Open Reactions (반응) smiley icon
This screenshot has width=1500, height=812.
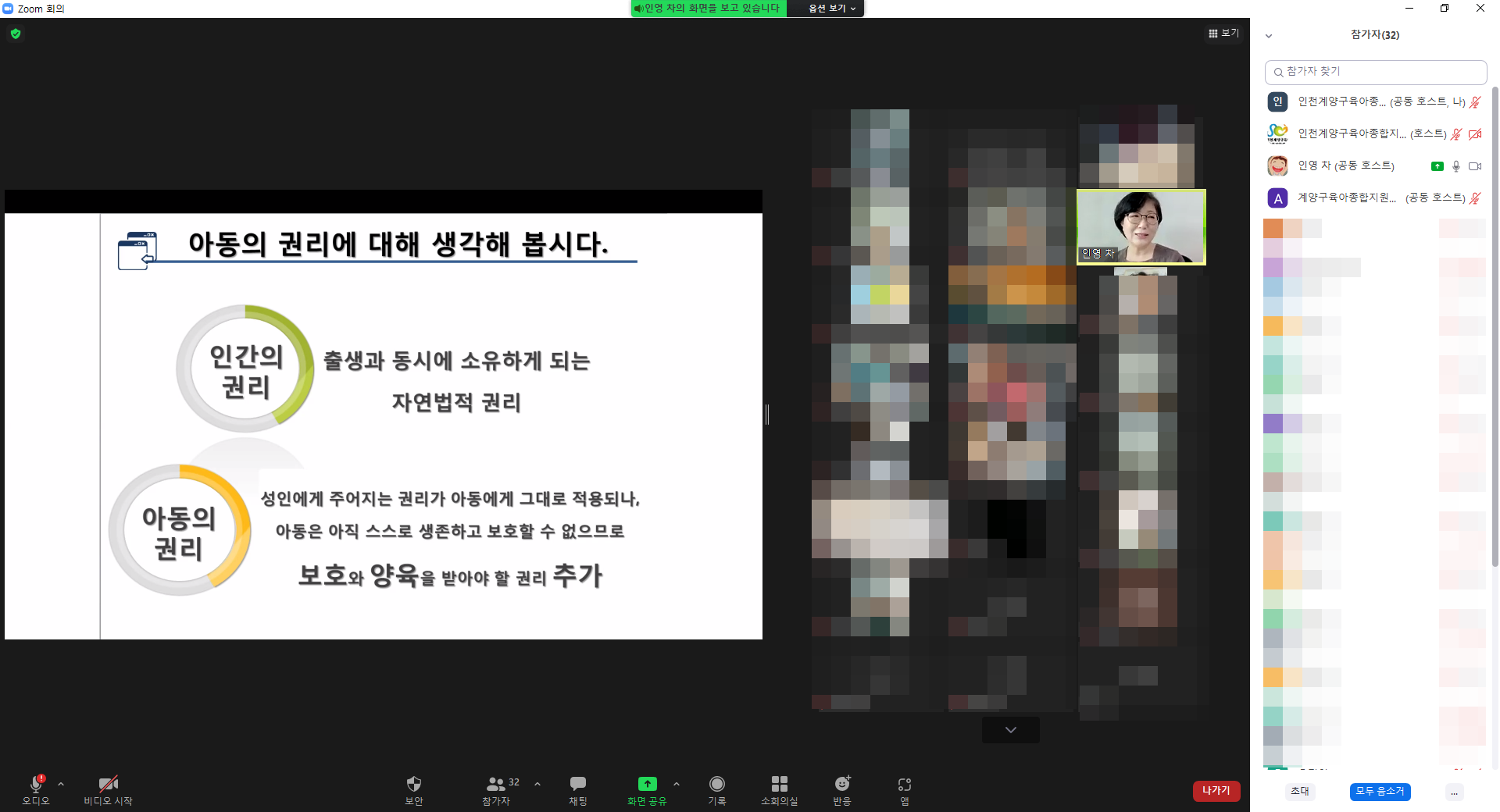coord(841,785)
